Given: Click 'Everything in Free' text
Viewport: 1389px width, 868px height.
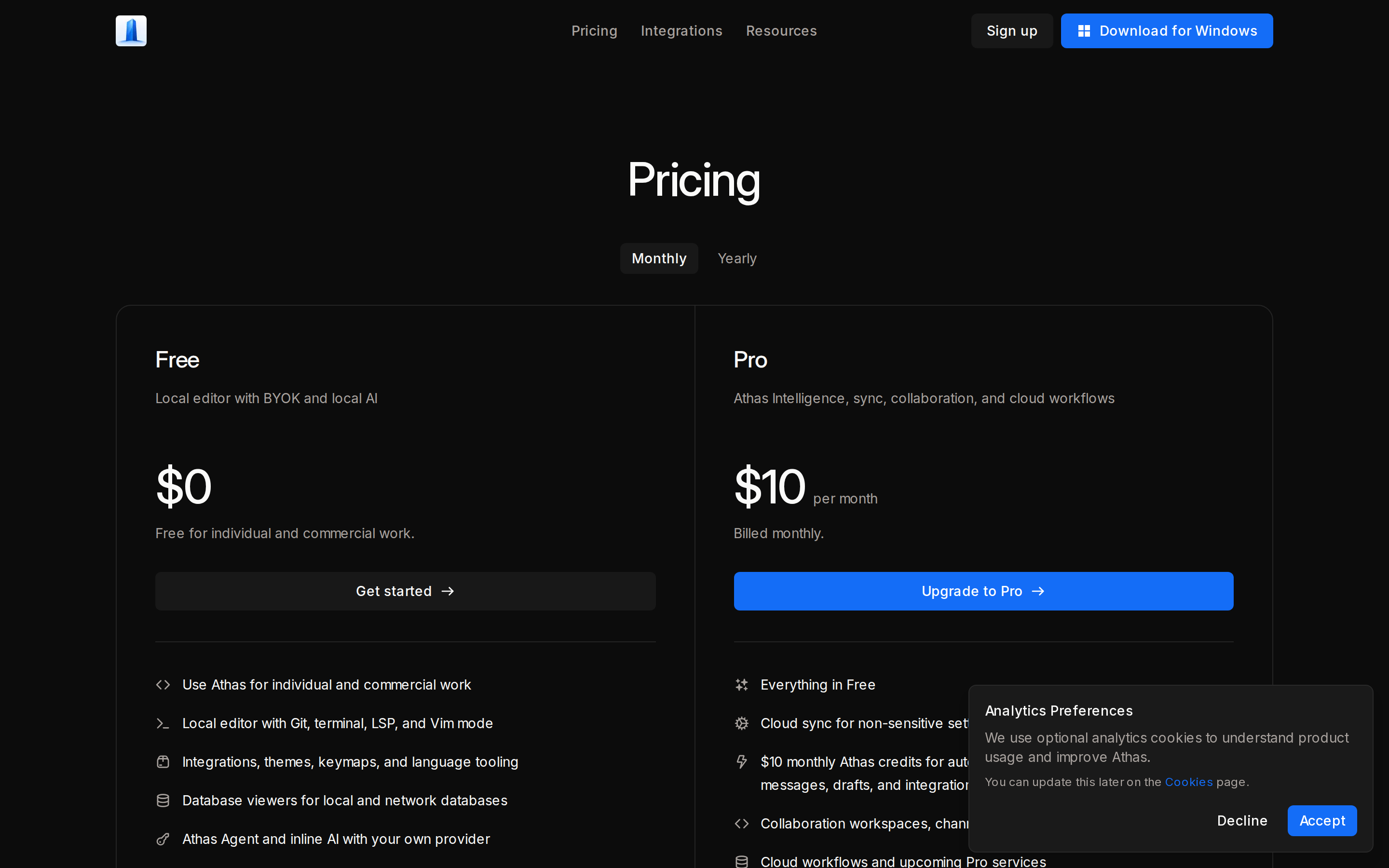Looking at the screenshot, I should (818, 685).
